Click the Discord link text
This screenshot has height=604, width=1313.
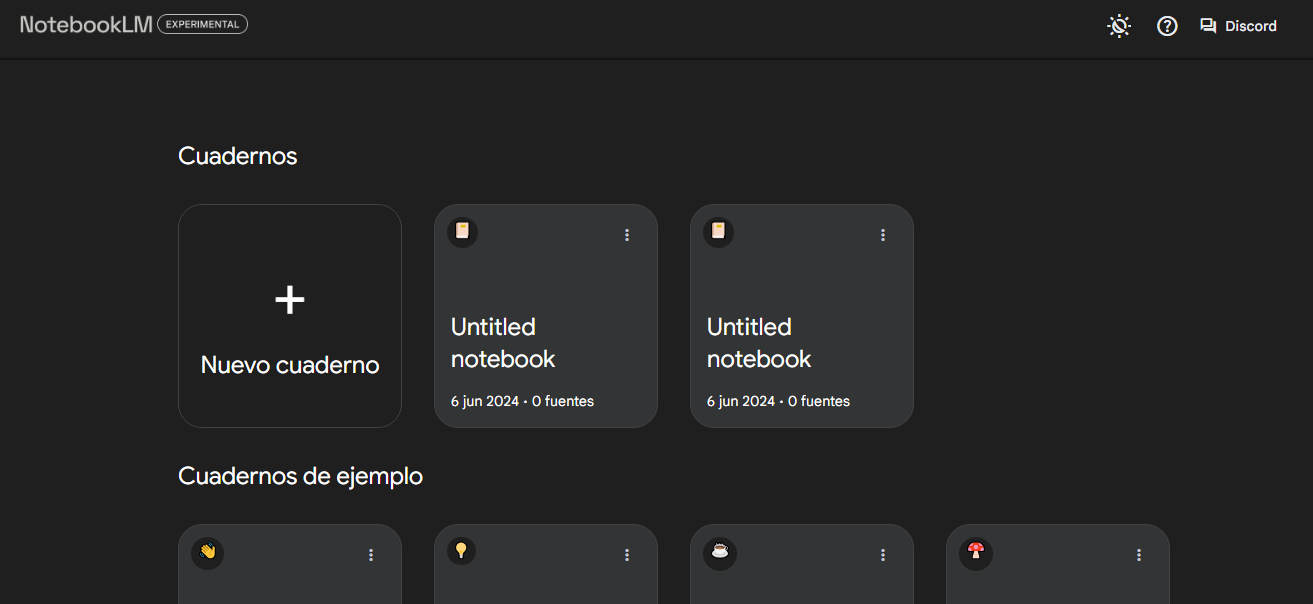[x=1251, y=26]
